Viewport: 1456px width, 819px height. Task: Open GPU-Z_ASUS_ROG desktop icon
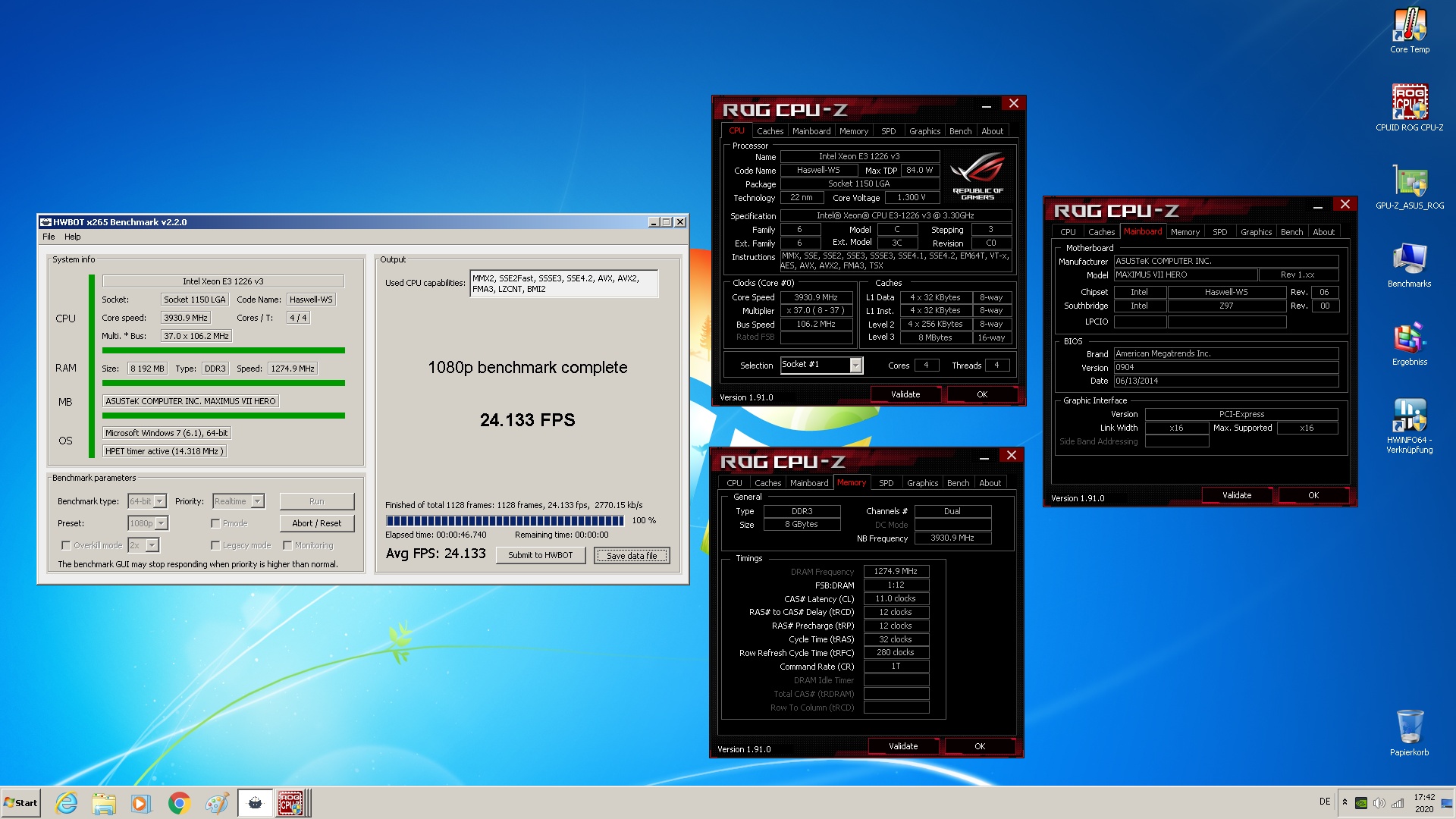tap(1409, 187)
